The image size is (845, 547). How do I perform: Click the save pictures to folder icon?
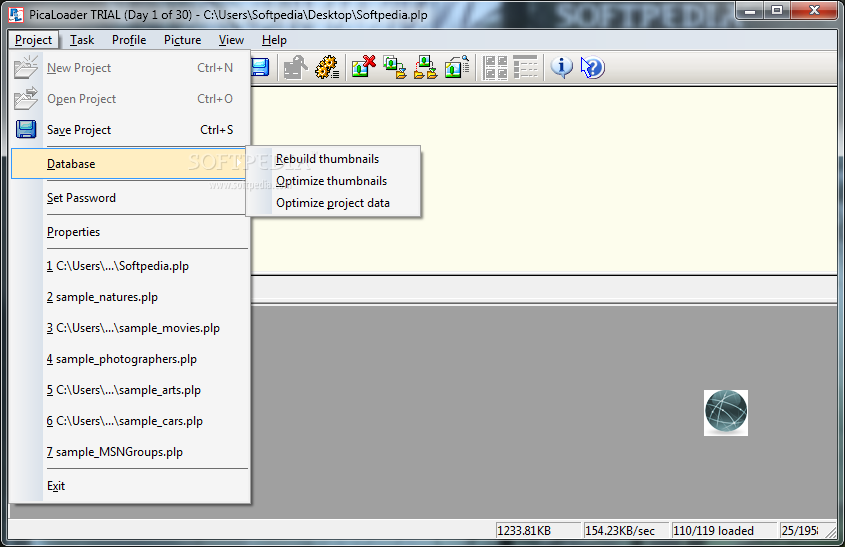[x=395, y=67]
